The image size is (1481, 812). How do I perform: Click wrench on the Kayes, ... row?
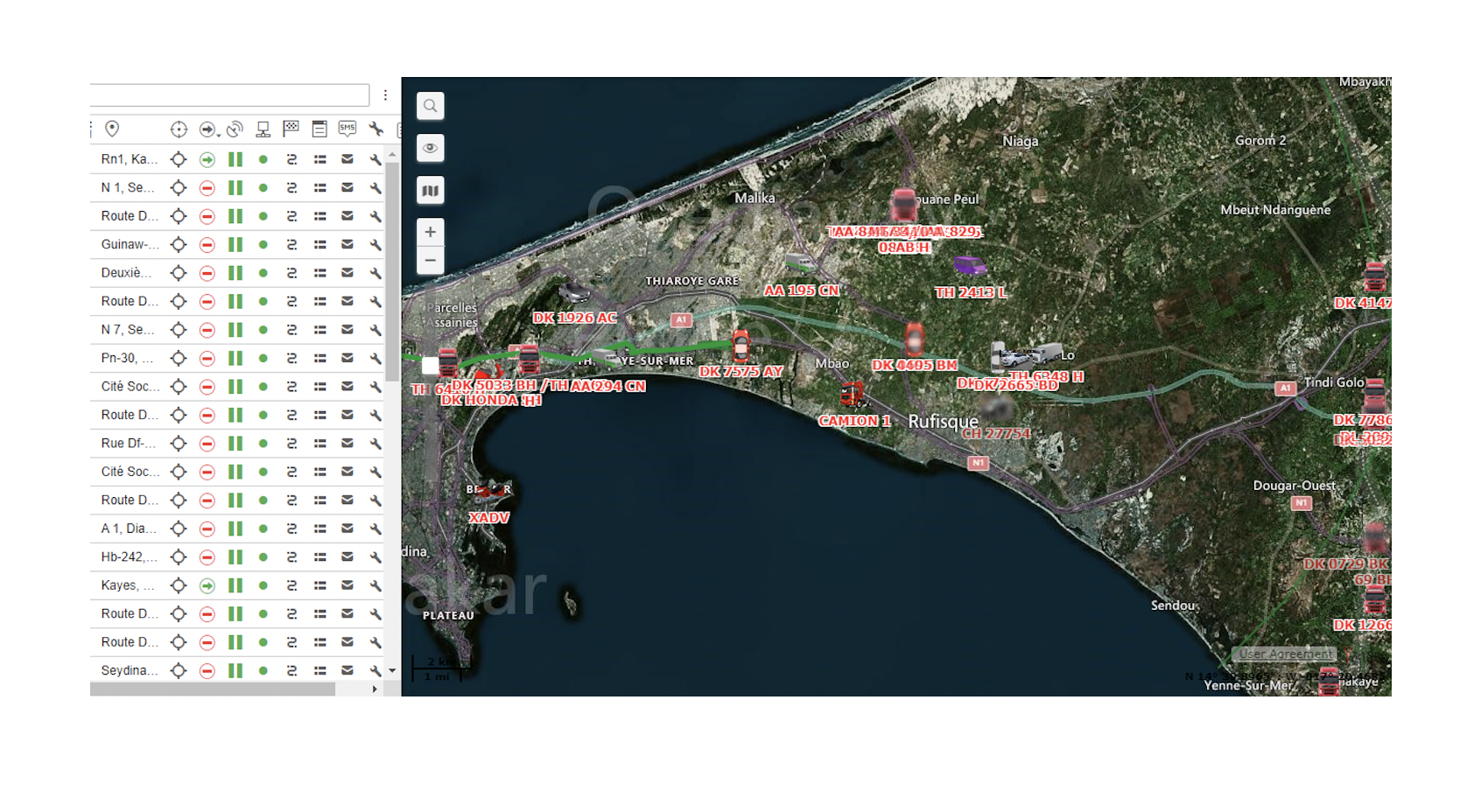click(376, 585)
